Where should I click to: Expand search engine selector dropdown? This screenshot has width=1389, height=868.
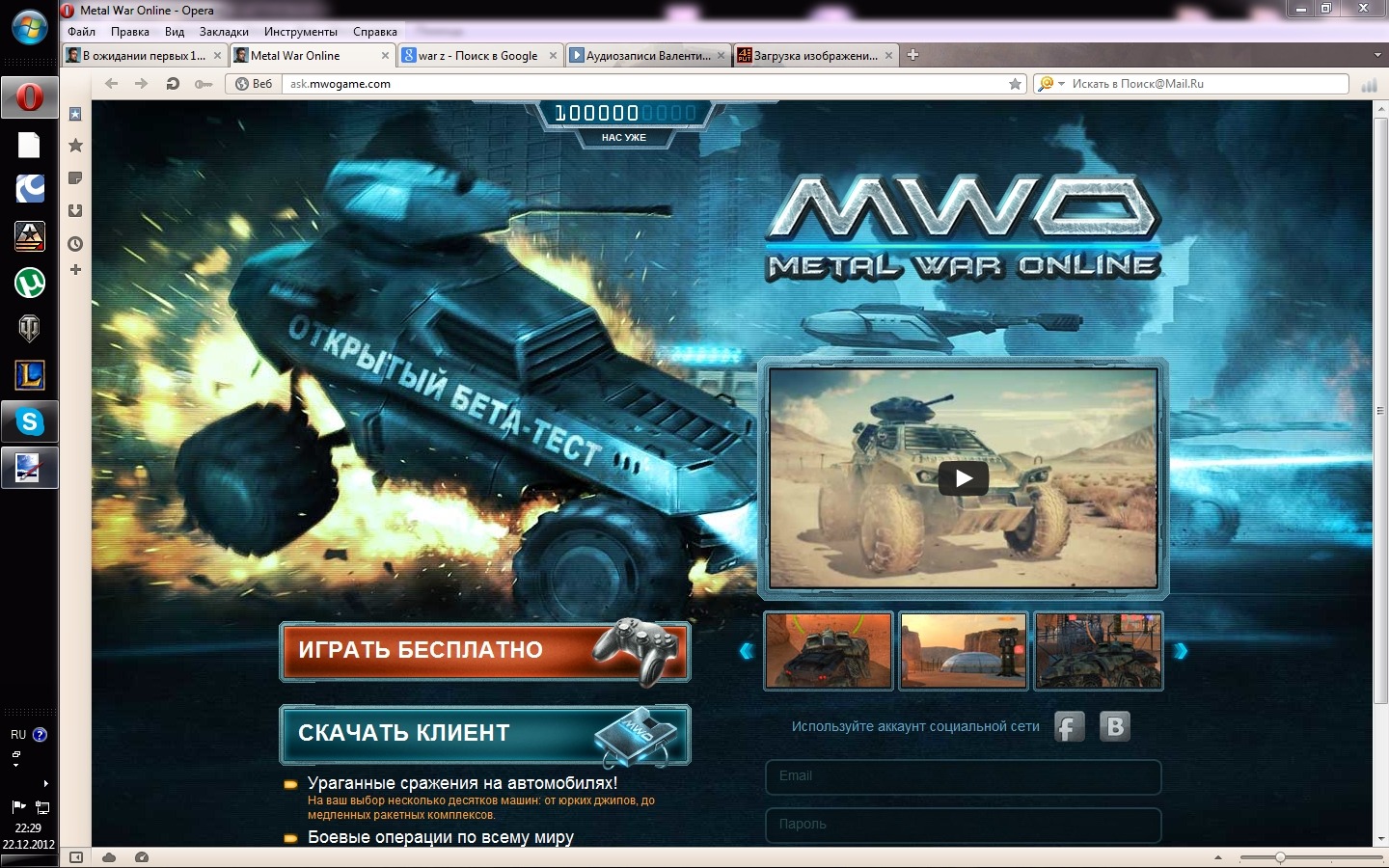point(1061,84)
